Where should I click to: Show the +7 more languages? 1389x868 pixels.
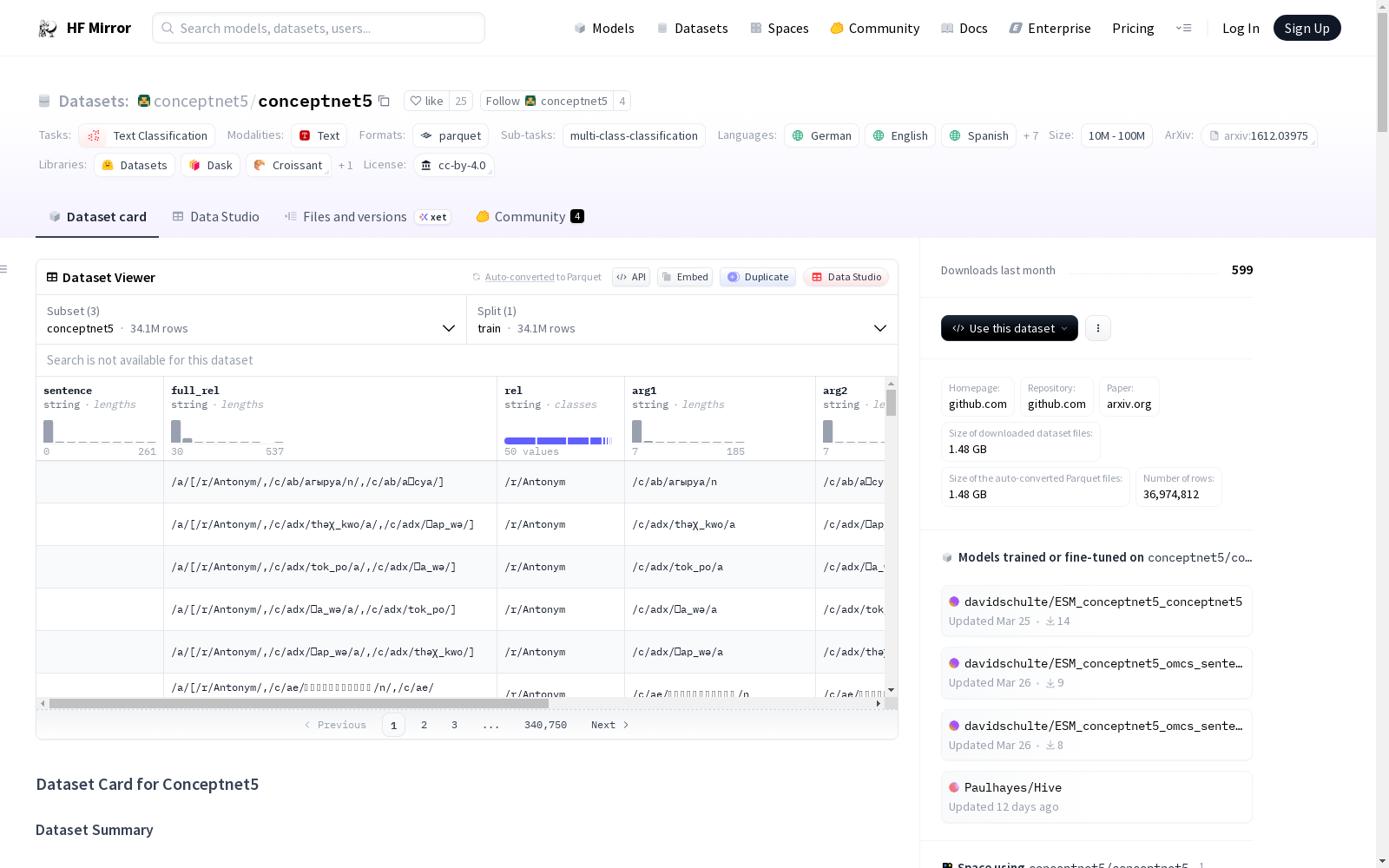point(1030,135)
